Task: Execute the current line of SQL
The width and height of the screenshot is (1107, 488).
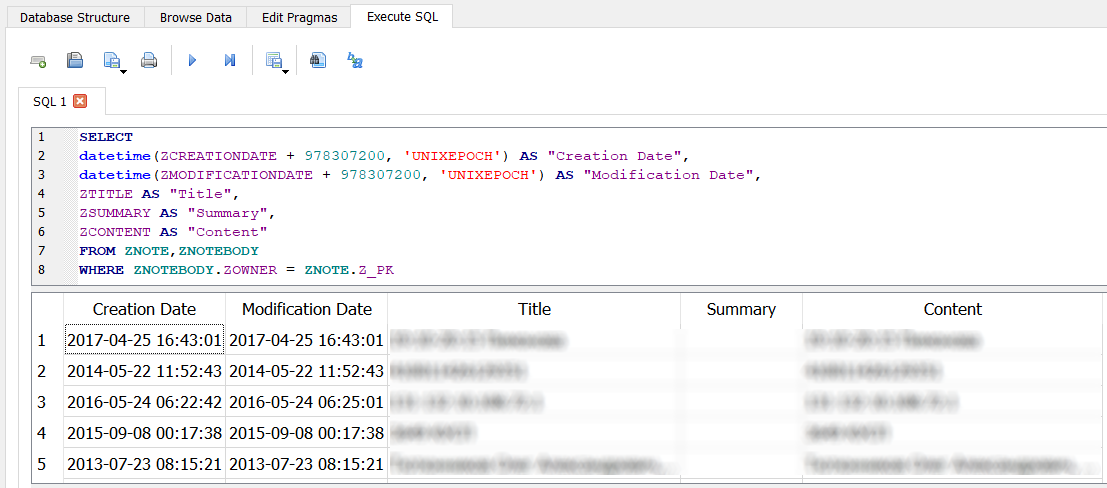Action: coord(230,61)
